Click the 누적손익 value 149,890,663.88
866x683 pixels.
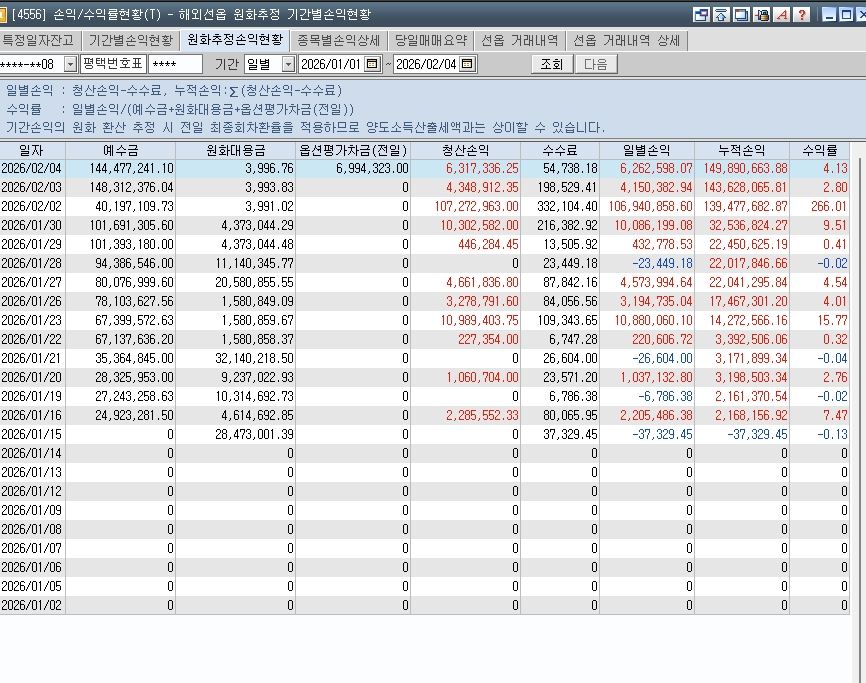[746, 168]
